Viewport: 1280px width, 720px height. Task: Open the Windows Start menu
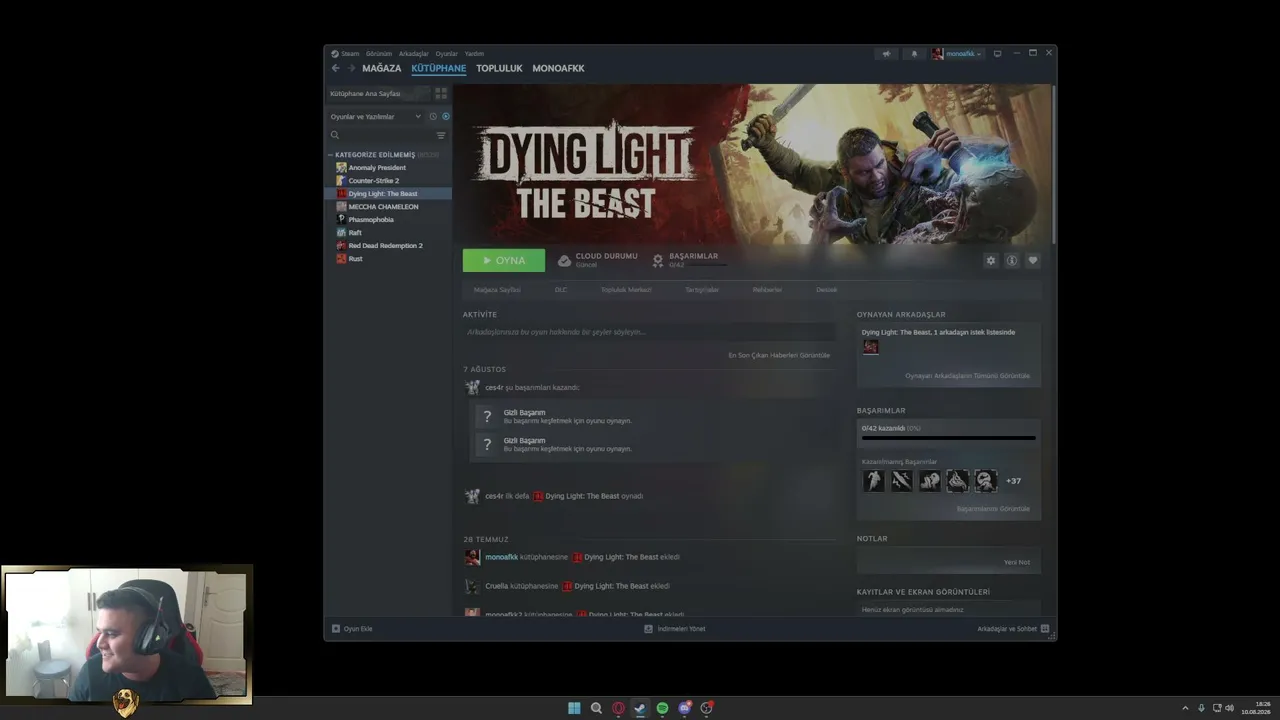click(574, 708)
